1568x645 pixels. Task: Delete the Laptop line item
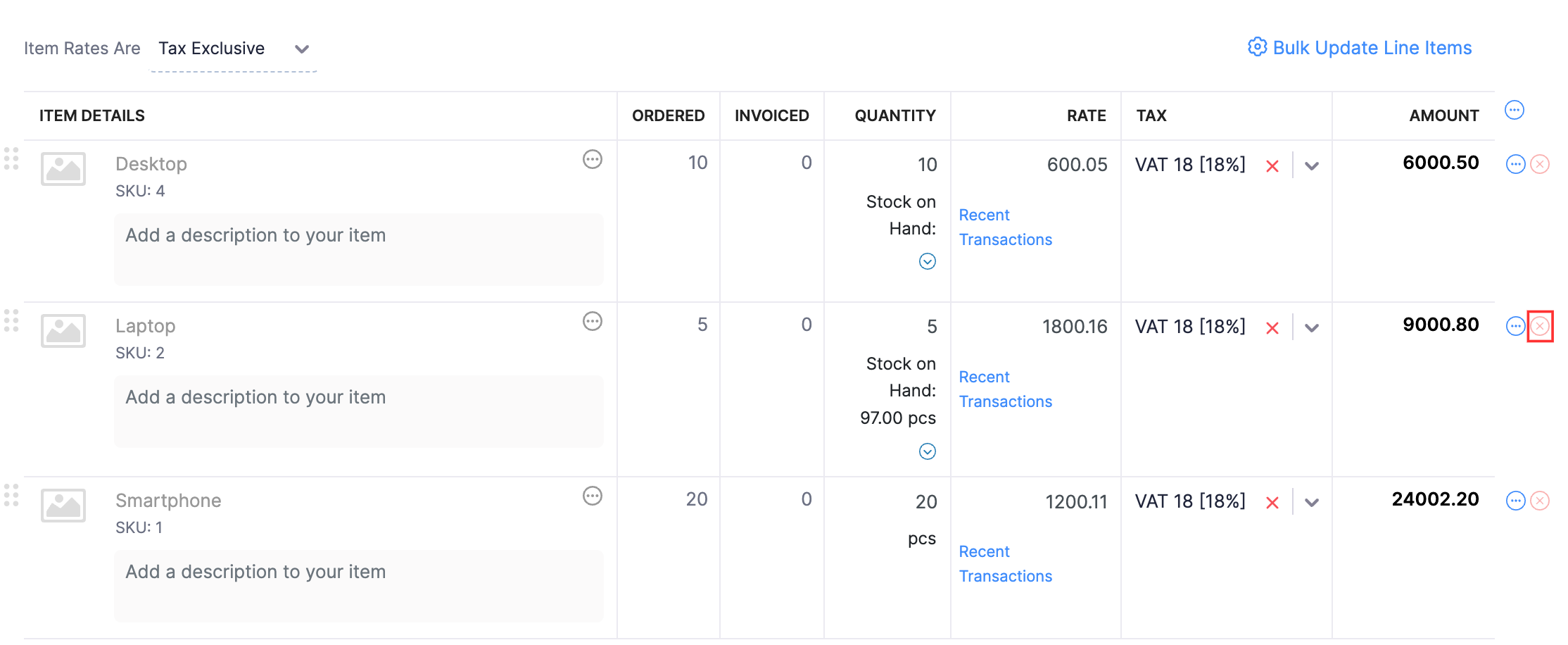click(1539, 326)
